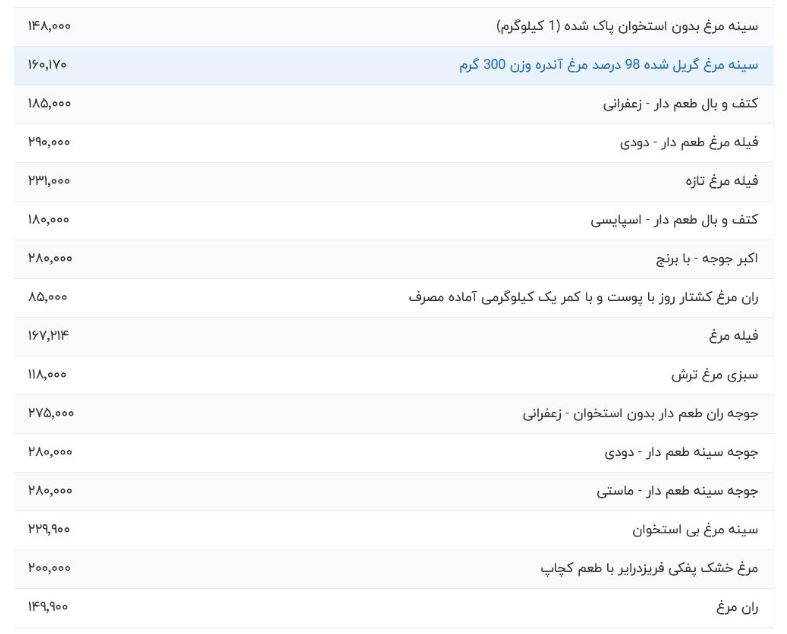The height and width of the screenshot is (634, 787).
Task: Select row مرغ خشک پفکی فریزدرایر
Action: click(x=394, y=569)
